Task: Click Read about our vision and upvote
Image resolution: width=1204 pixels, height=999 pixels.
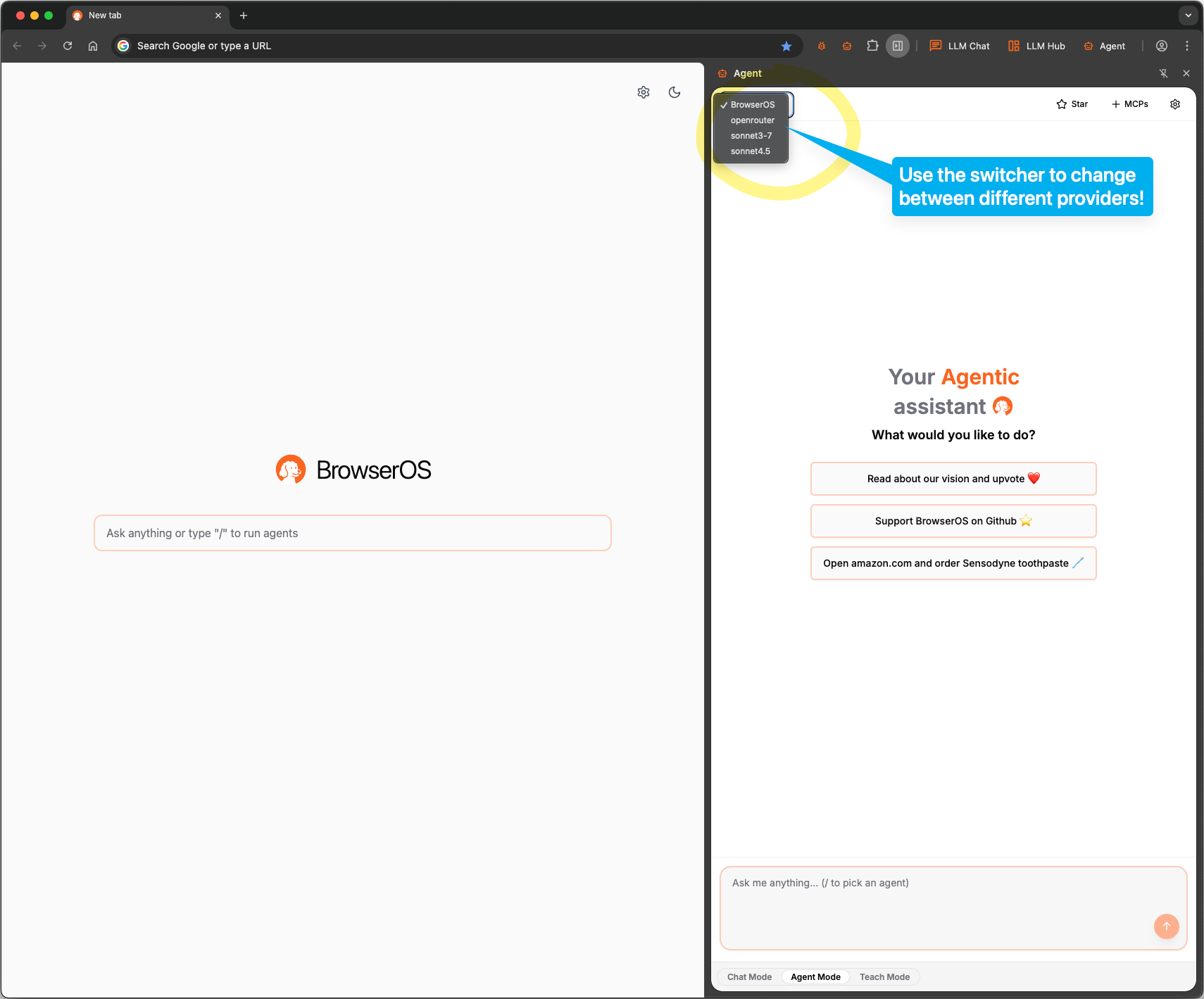Action: [953, 479]
